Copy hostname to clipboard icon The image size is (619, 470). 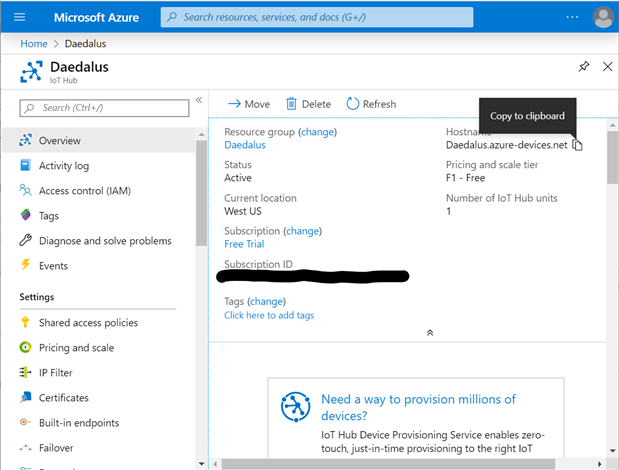577,145
